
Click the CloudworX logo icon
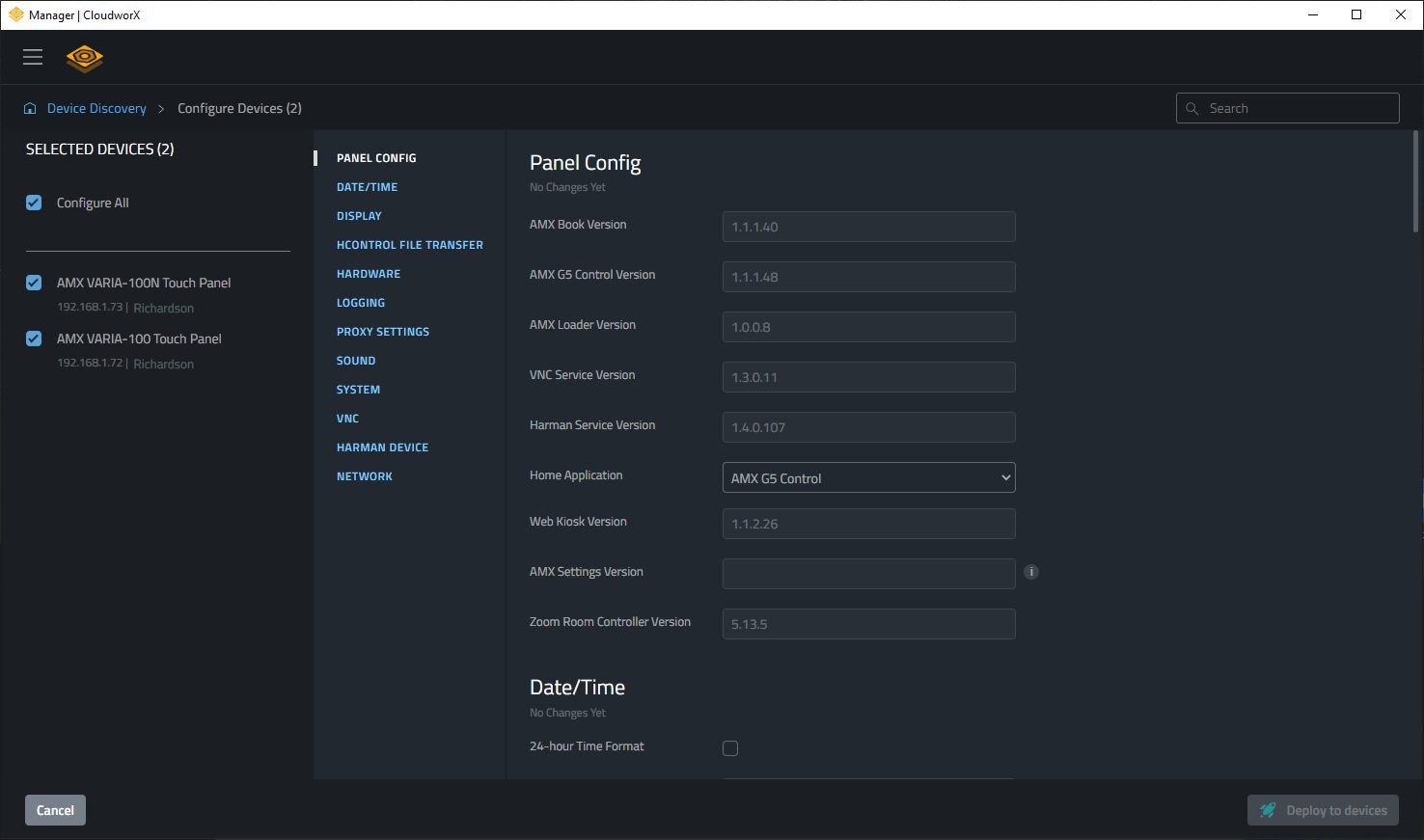[x=85, y=58]
